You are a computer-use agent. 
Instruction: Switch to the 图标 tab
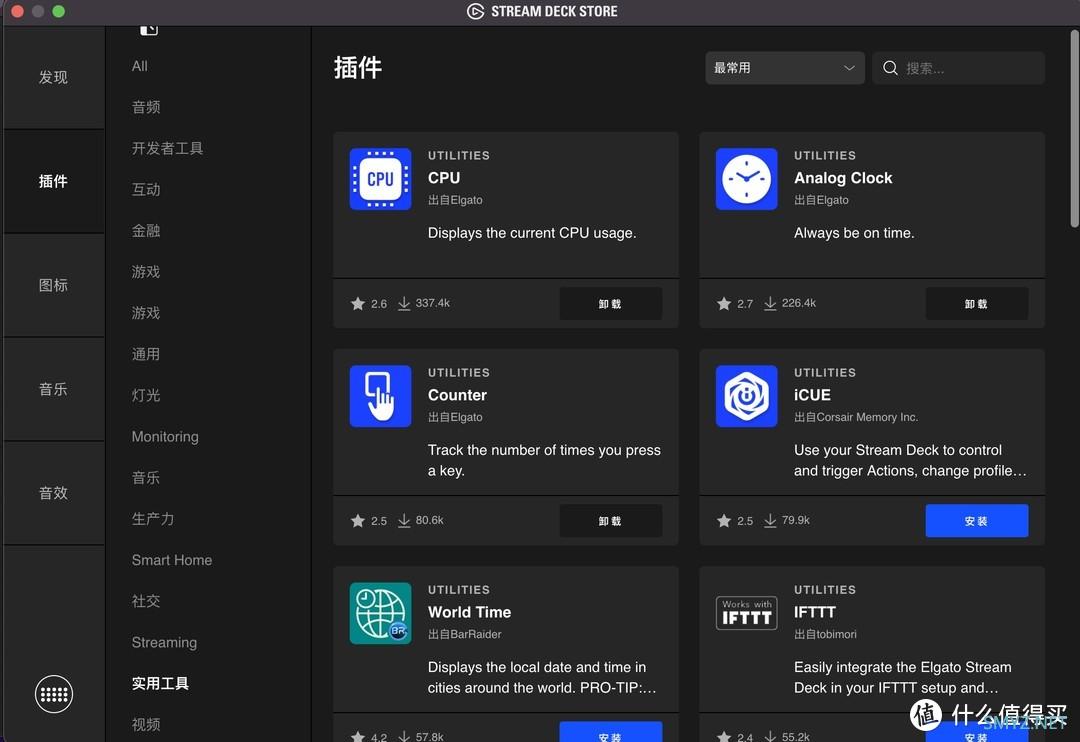[x=54, y=285]
